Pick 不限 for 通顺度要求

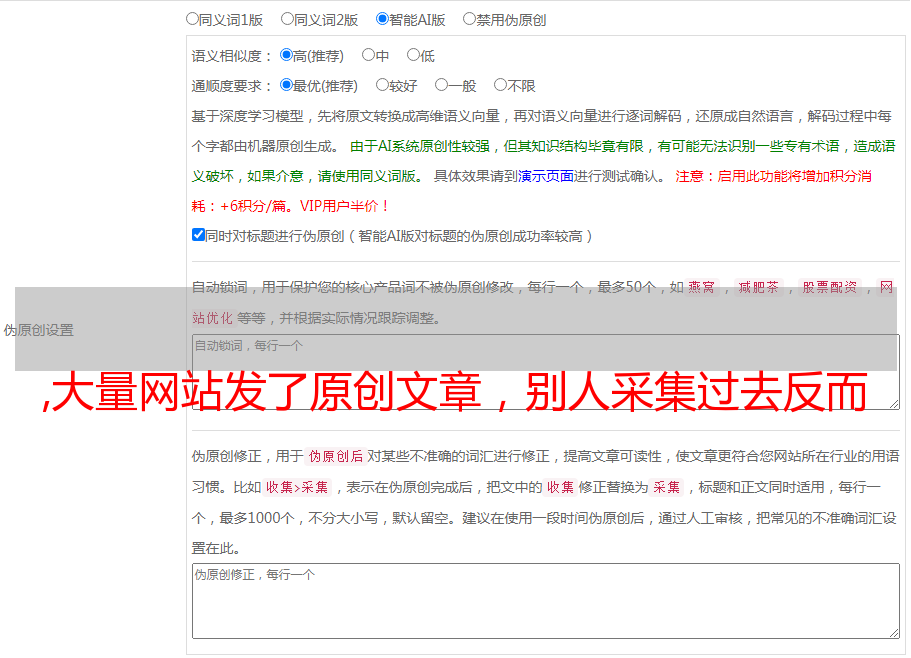click(x=500, y=85)
